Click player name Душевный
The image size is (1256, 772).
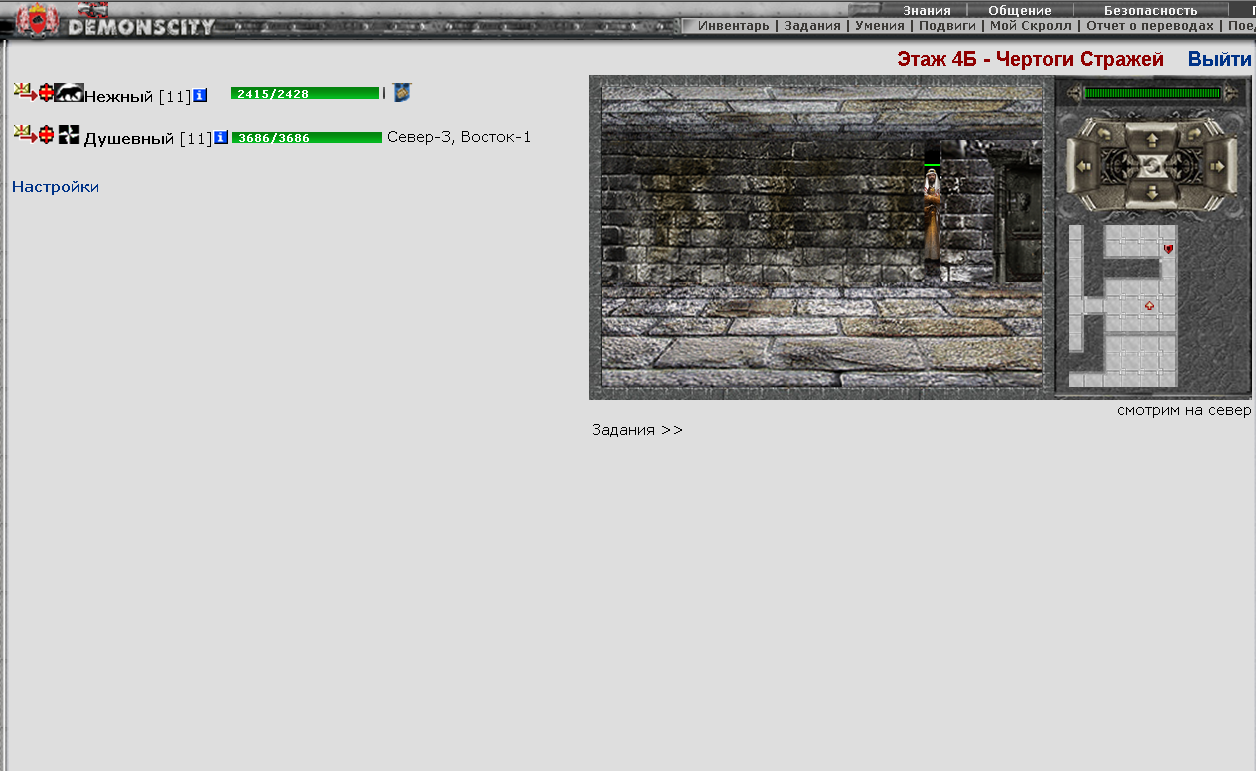pos(129,138)
